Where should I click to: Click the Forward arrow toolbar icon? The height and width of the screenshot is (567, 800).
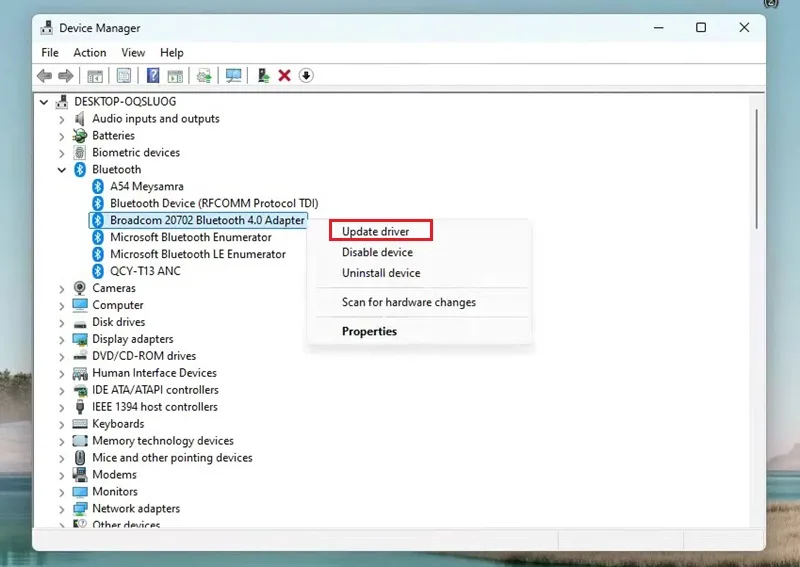point(66,76)
